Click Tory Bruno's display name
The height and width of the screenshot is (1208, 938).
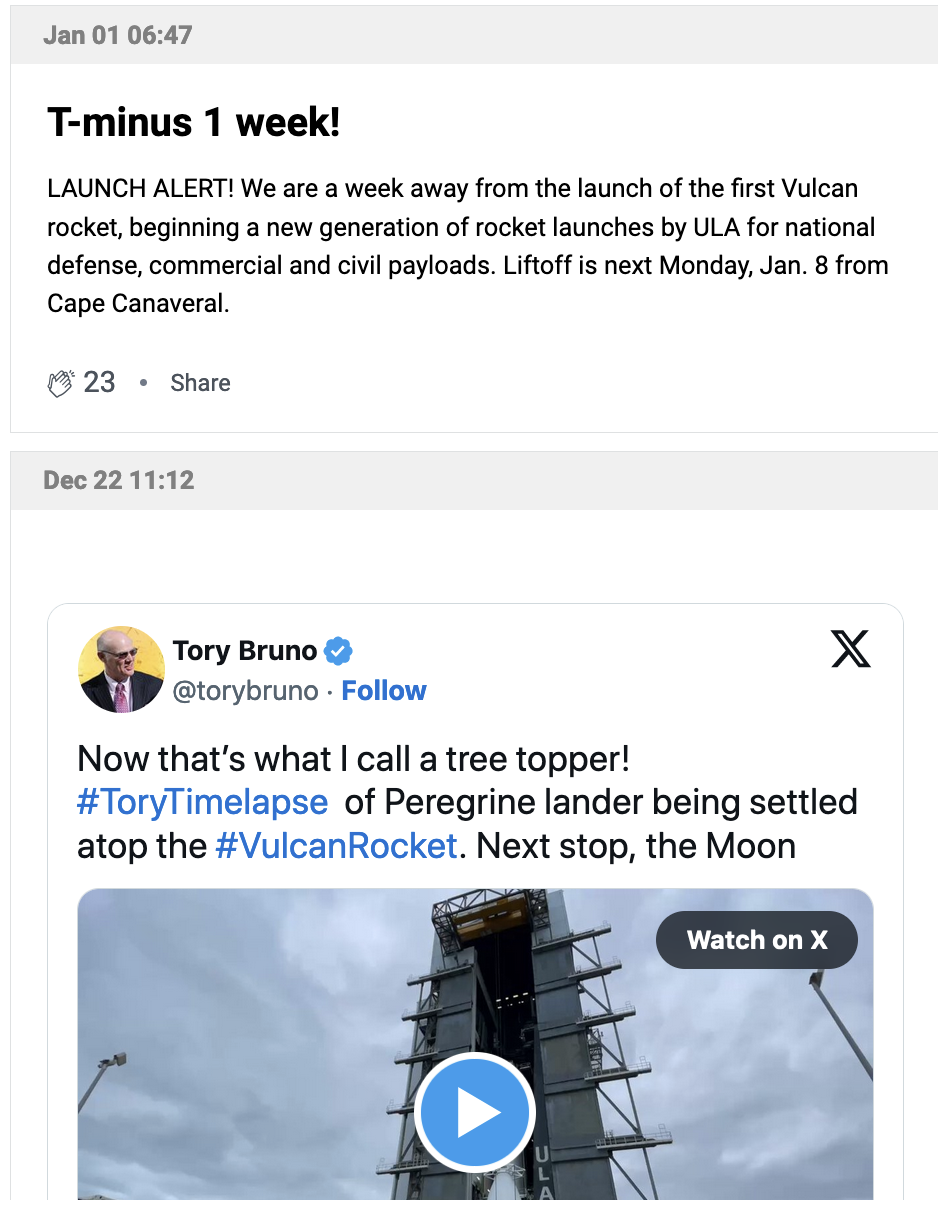(244, 650)
